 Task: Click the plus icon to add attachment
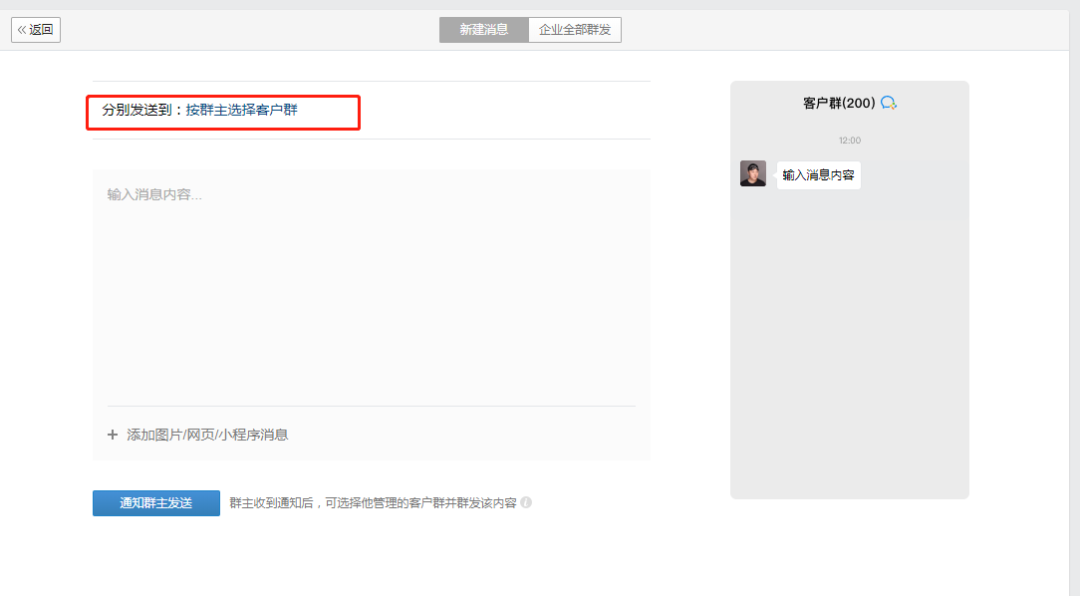[x=112, y=435]
